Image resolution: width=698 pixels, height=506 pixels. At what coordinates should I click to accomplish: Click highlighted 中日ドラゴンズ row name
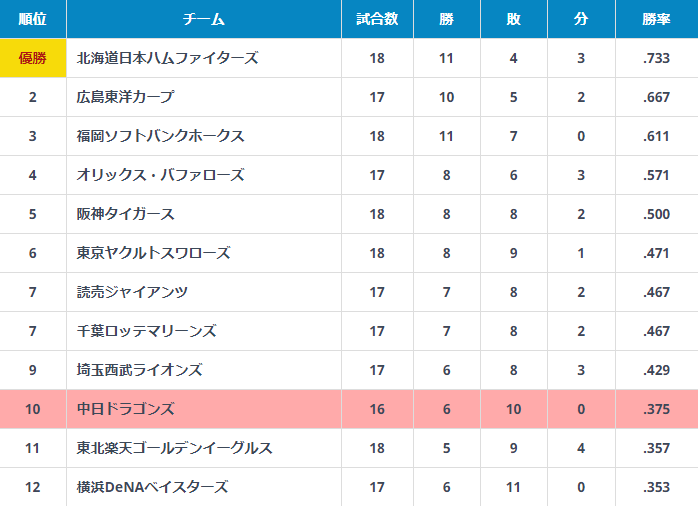coord(125,409)
